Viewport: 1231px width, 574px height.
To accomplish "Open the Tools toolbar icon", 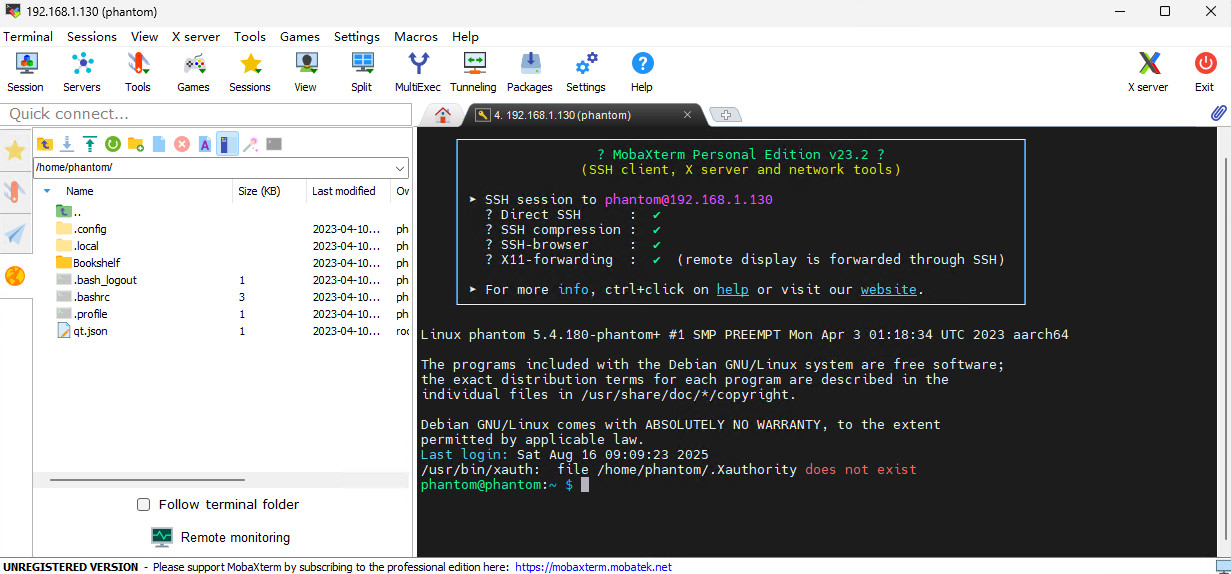I will click(138, 72).
